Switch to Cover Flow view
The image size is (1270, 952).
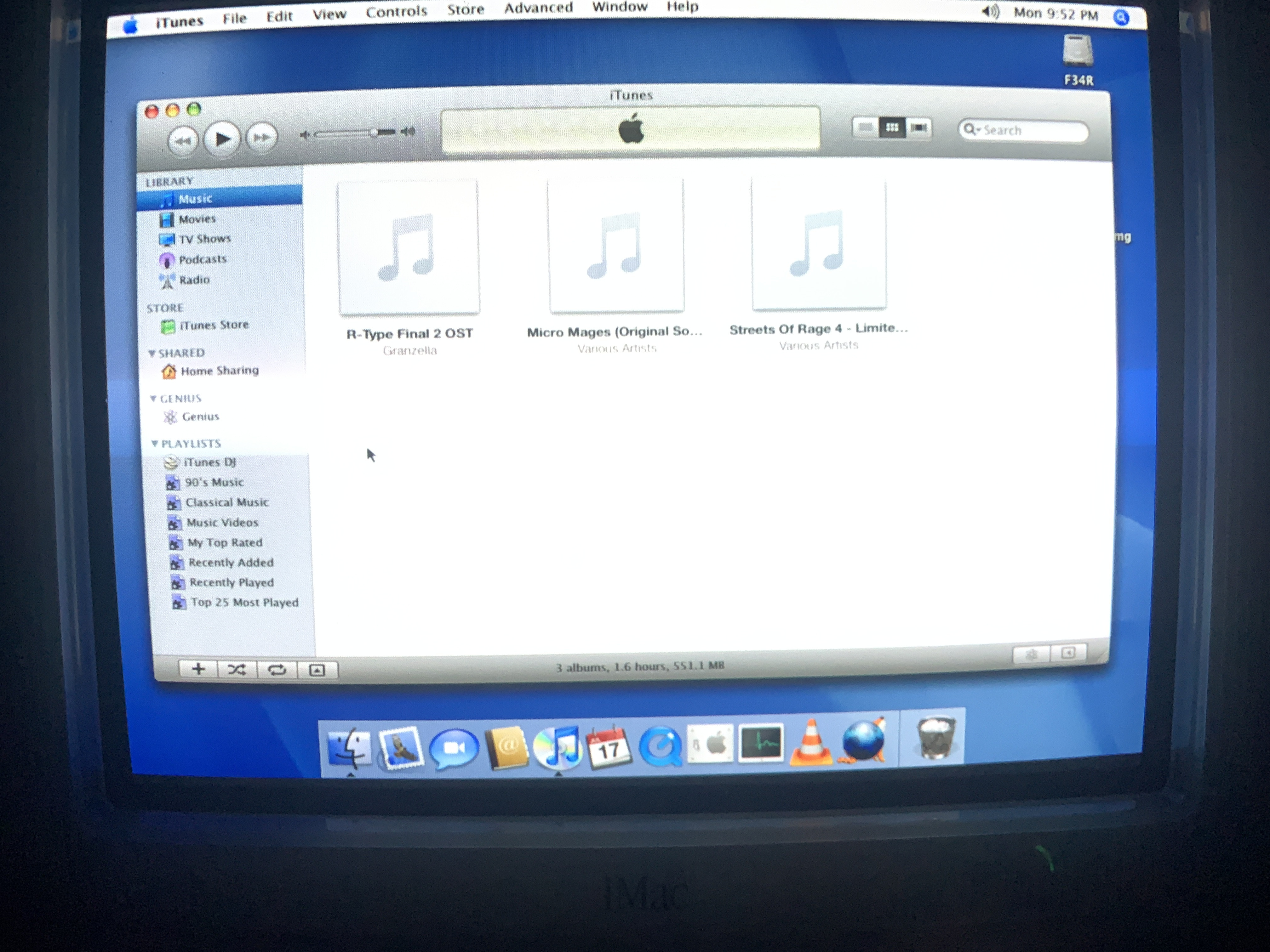coord(918,127)
